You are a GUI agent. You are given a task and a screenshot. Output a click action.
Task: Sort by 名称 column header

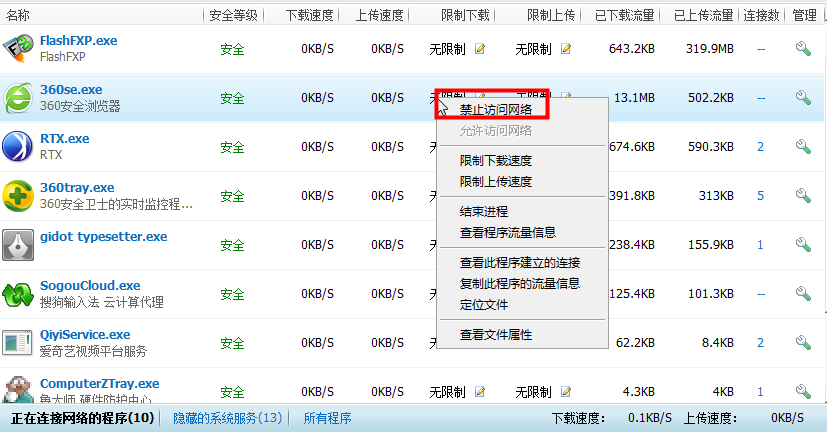(x=17, y=15)
